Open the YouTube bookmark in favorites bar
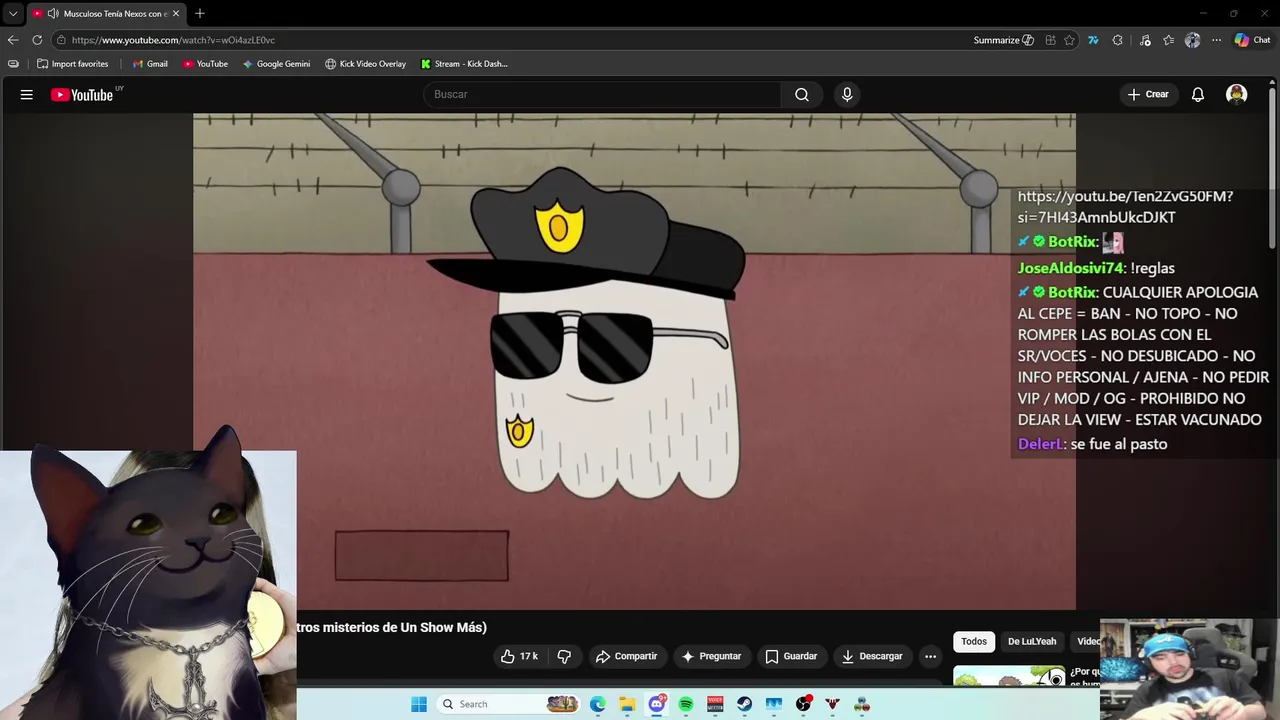Screen dimensions: 1280x720 205,64
